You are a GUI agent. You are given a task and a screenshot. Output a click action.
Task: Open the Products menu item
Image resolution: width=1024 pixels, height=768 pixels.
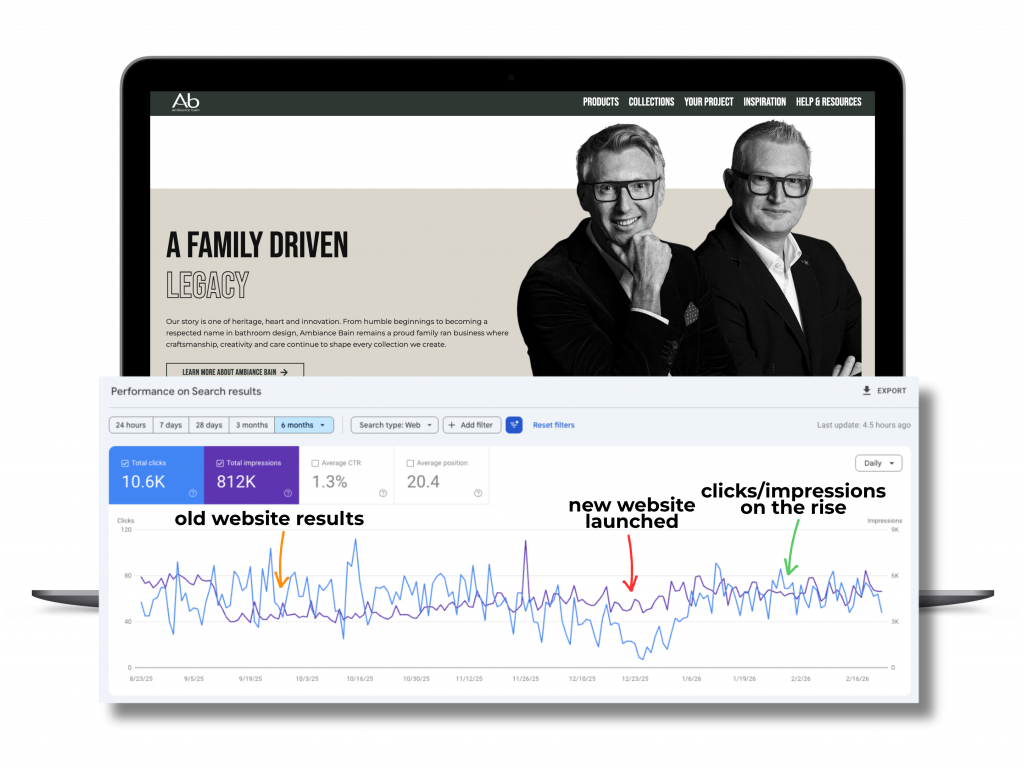pos(600,102)
